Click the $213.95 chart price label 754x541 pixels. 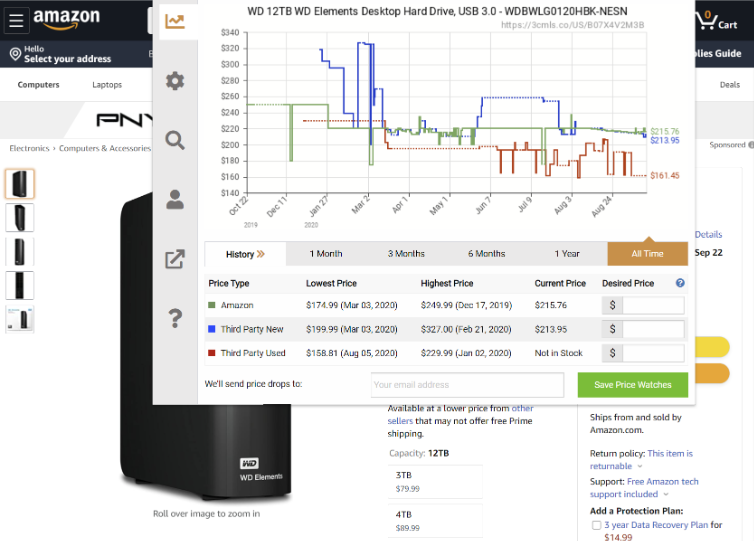click(665, 140)
